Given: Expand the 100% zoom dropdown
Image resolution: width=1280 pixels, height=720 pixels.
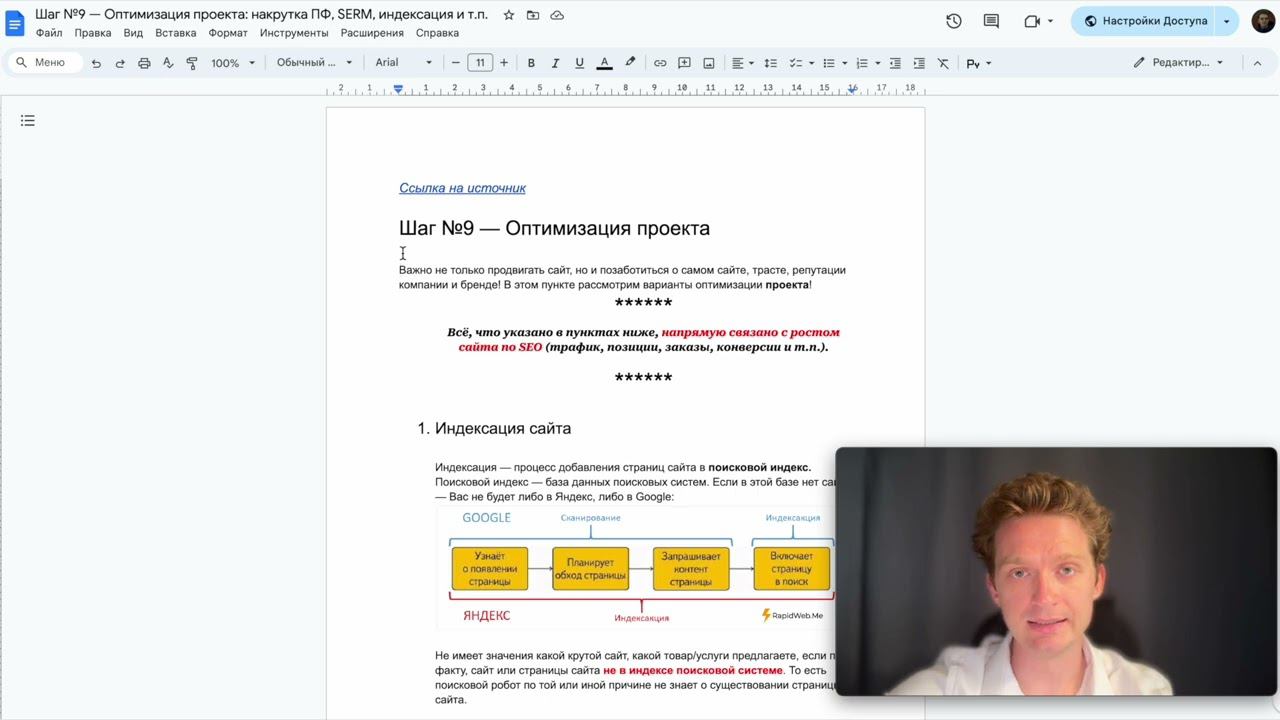Looking at the screenshot, I should 232,63.
